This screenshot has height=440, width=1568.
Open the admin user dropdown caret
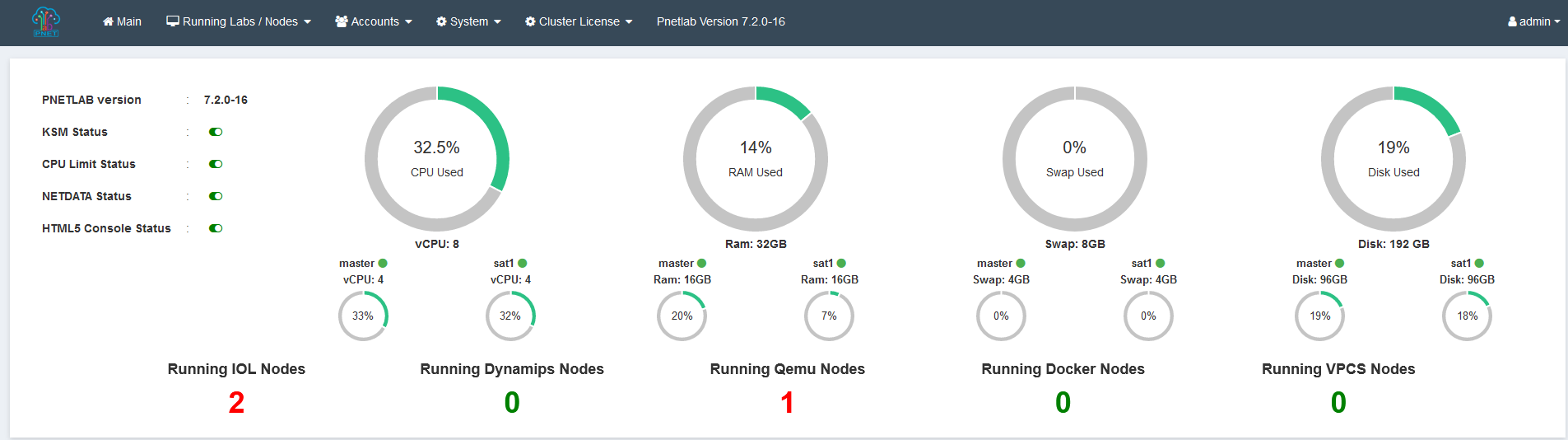click(x=1557, y=22)
